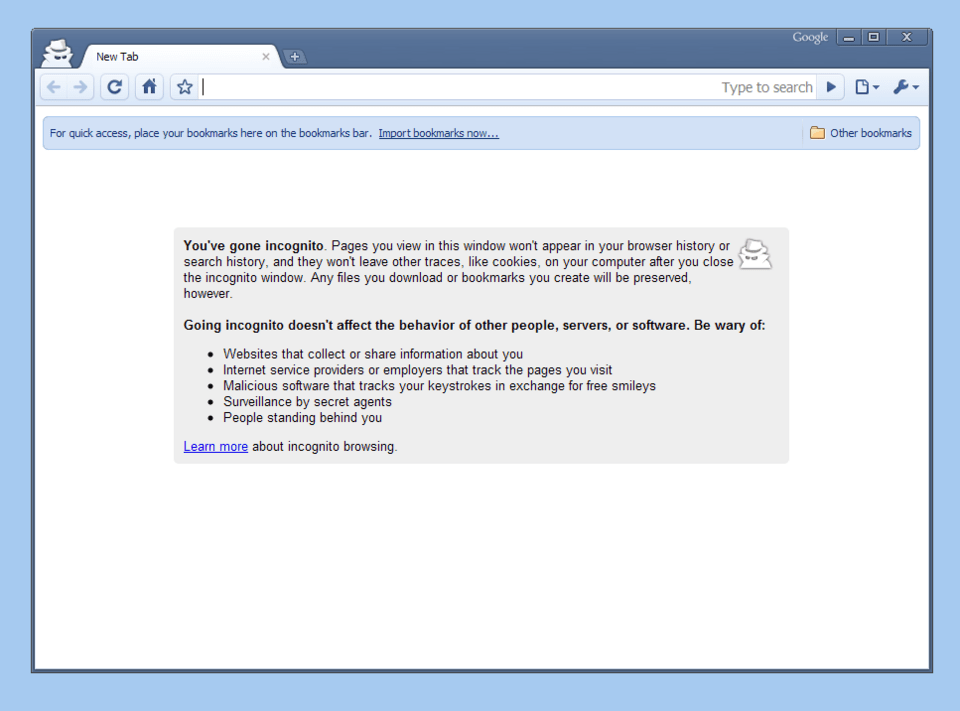This screenshot has height=711, width=960.
Task: Click the incognito figure inside the info box
Action: (x=755, y=254)
